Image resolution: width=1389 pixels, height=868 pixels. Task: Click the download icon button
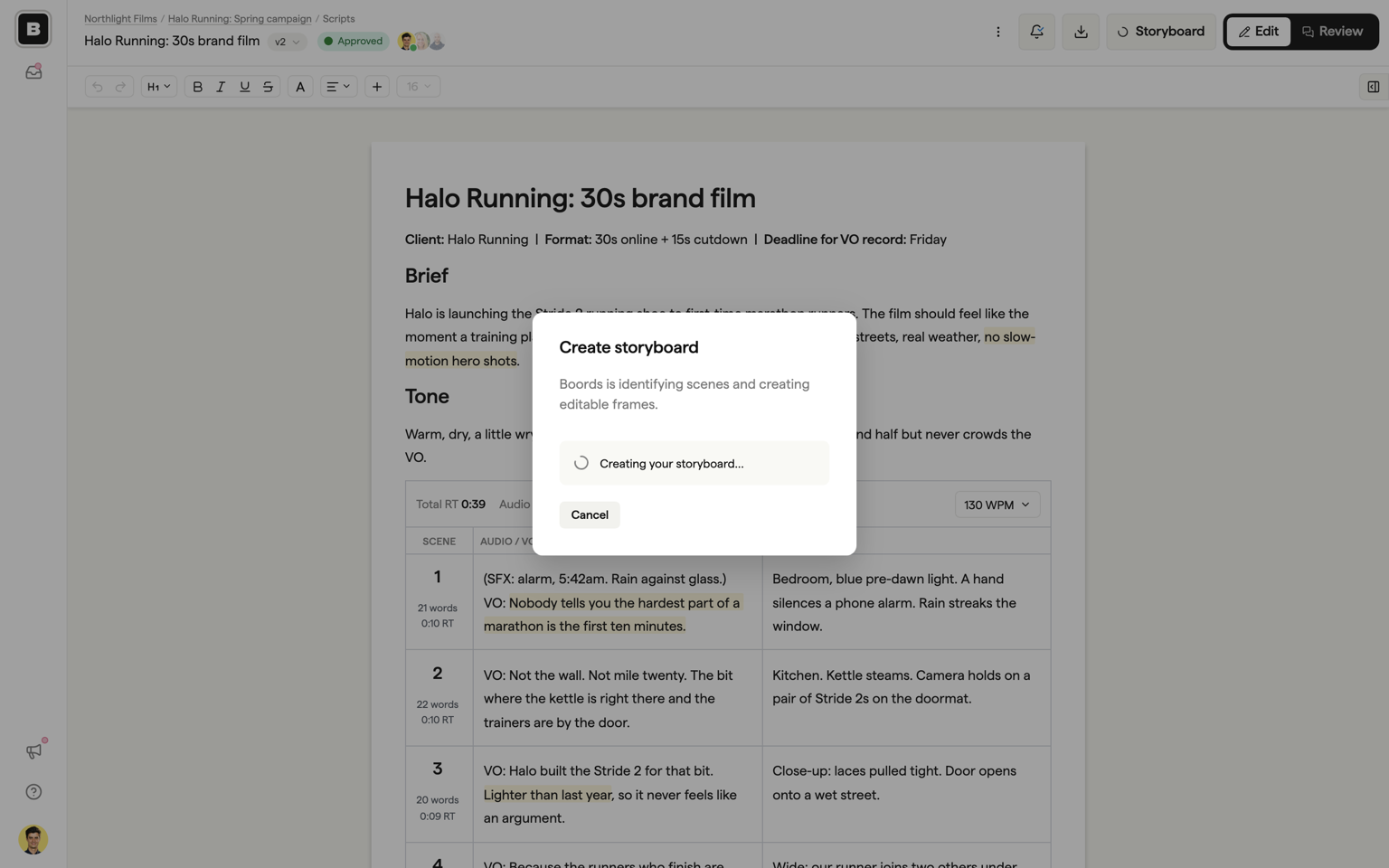(x=1081, y=32)
